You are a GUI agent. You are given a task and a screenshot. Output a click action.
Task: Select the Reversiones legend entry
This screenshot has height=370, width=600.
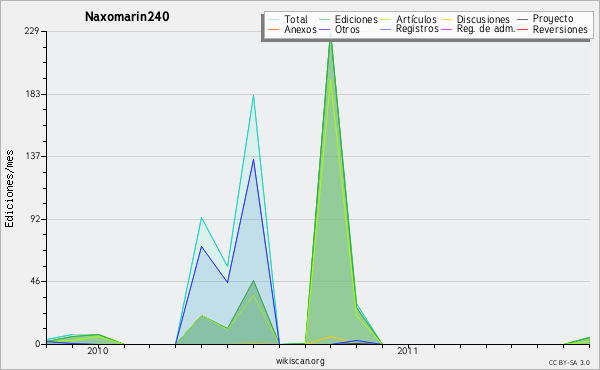[x=560, y=29]
